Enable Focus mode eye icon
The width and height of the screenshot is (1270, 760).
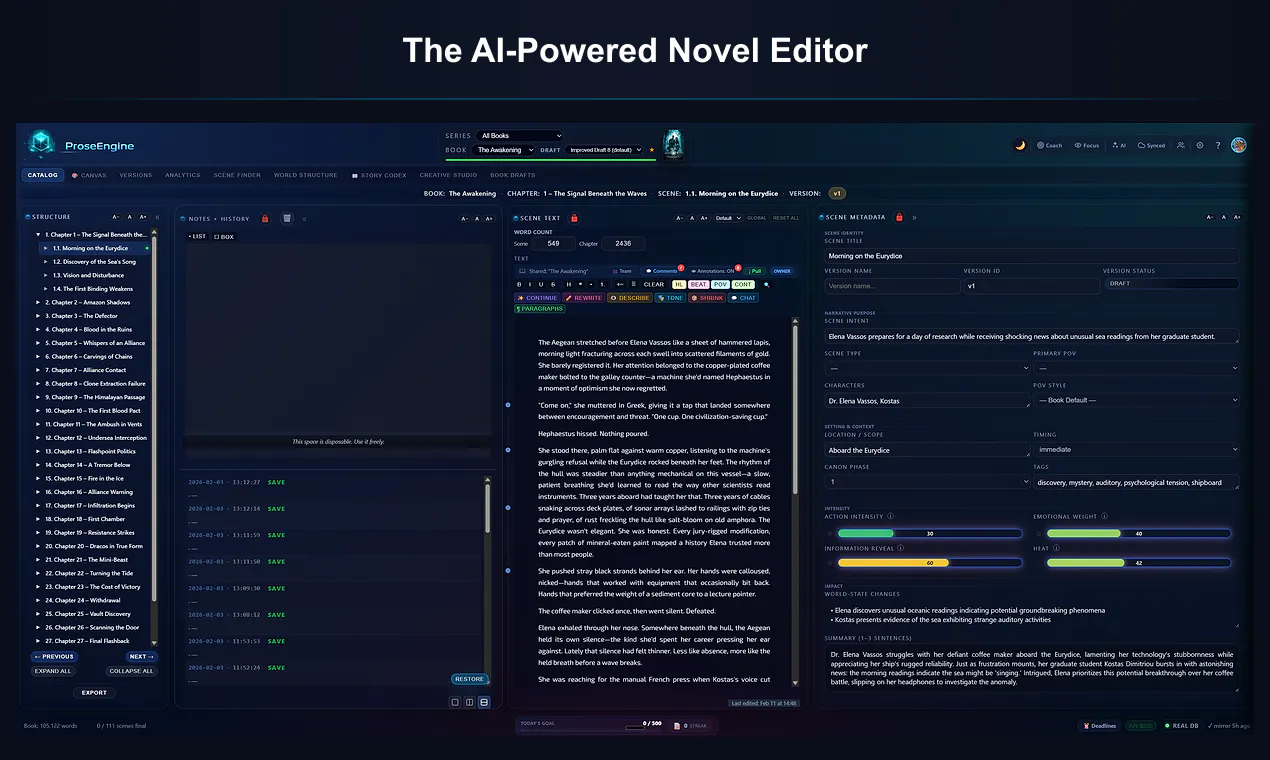pos(1087,145)
